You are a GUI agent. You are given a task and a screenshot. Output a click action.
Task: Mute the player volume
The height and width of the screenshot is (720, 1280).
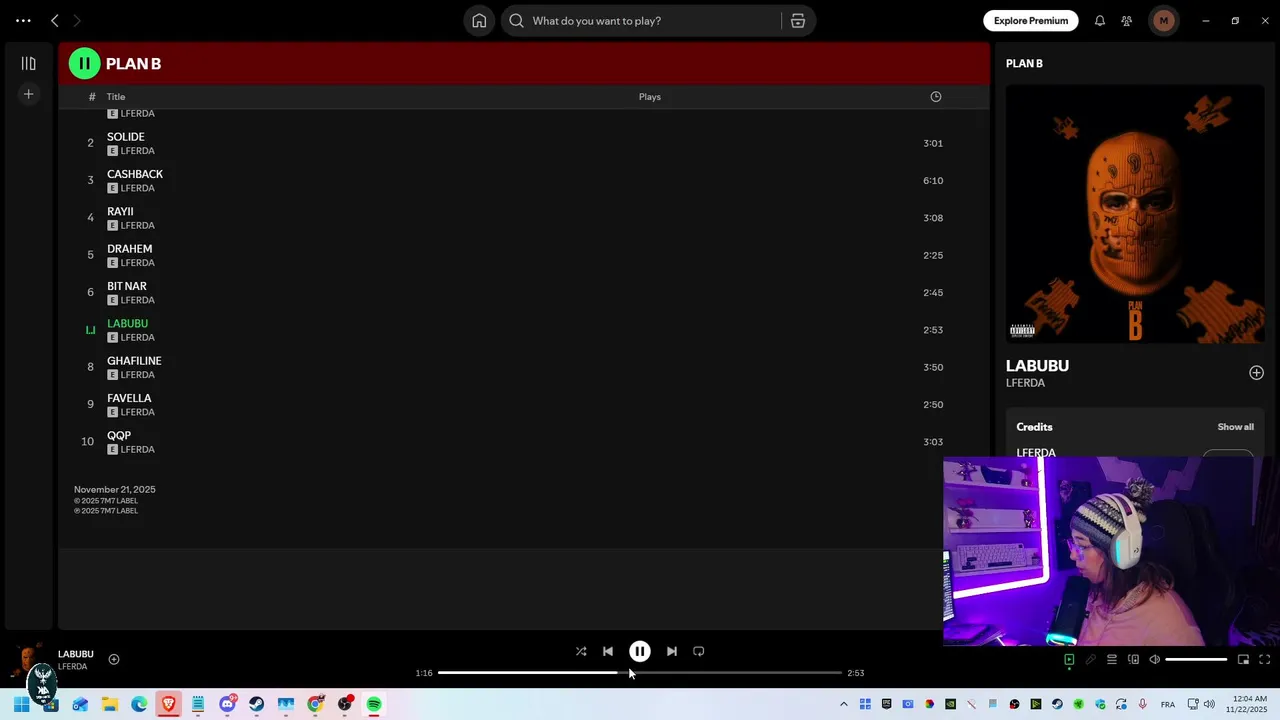click(1154, 659)
